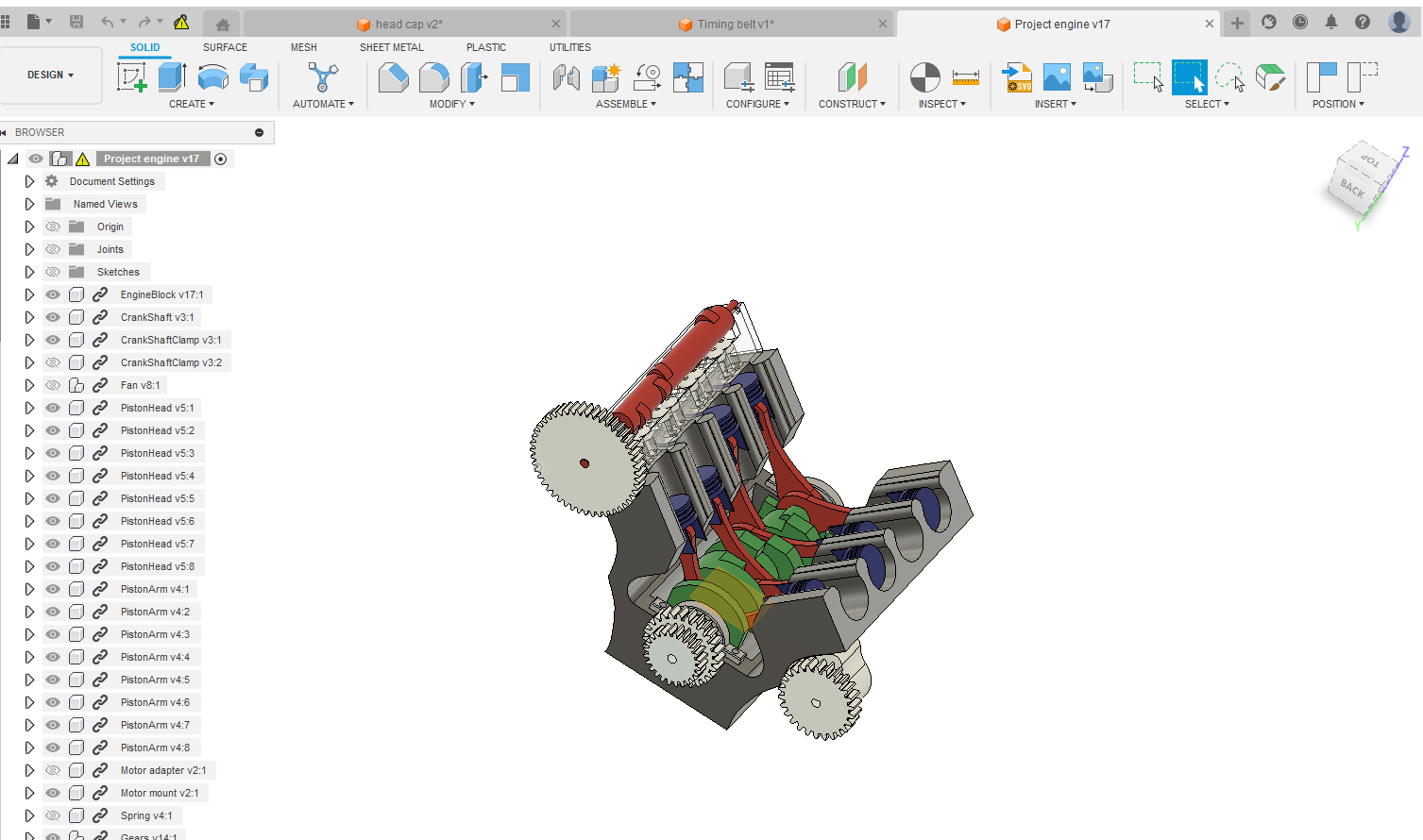Open the notifications bell icon

click(x=1331, y=22)
